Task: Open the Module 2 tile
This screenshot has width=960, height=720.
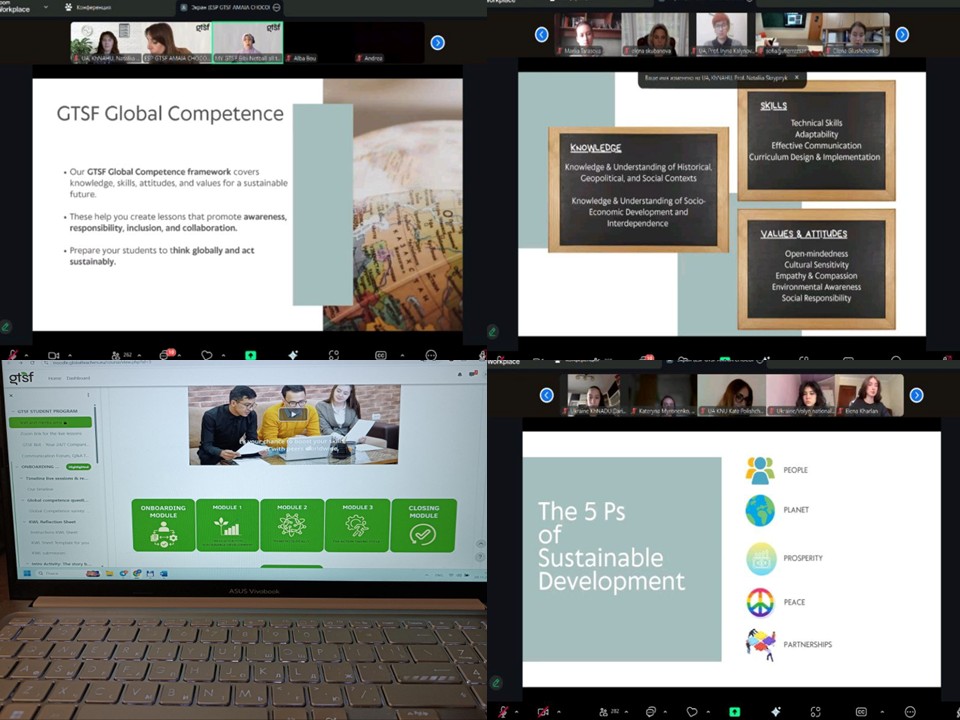Action: (x=292, y=525)
